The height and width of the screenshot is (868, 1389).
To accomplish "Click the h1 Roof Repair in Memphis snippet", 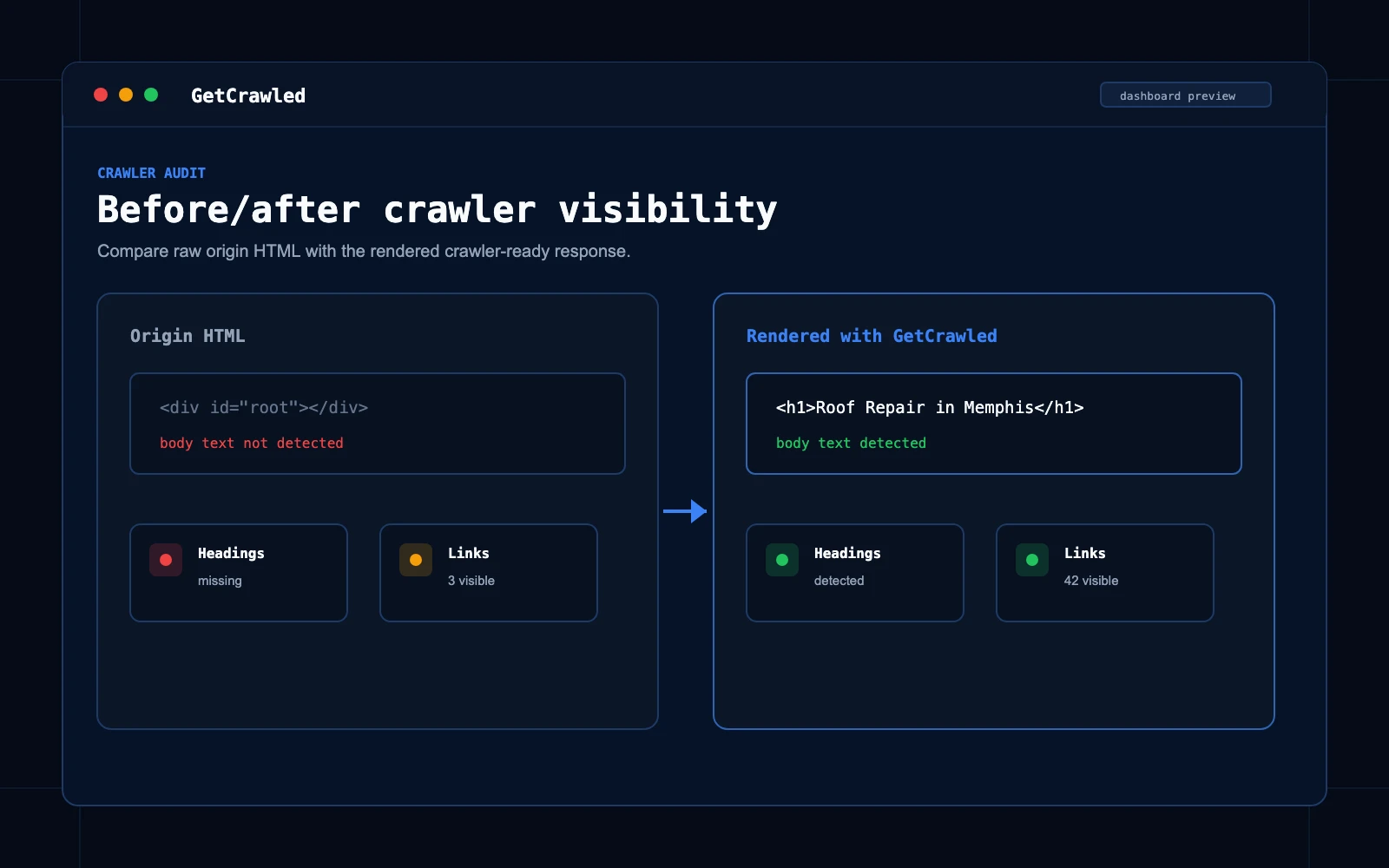I will coord(930,407).
